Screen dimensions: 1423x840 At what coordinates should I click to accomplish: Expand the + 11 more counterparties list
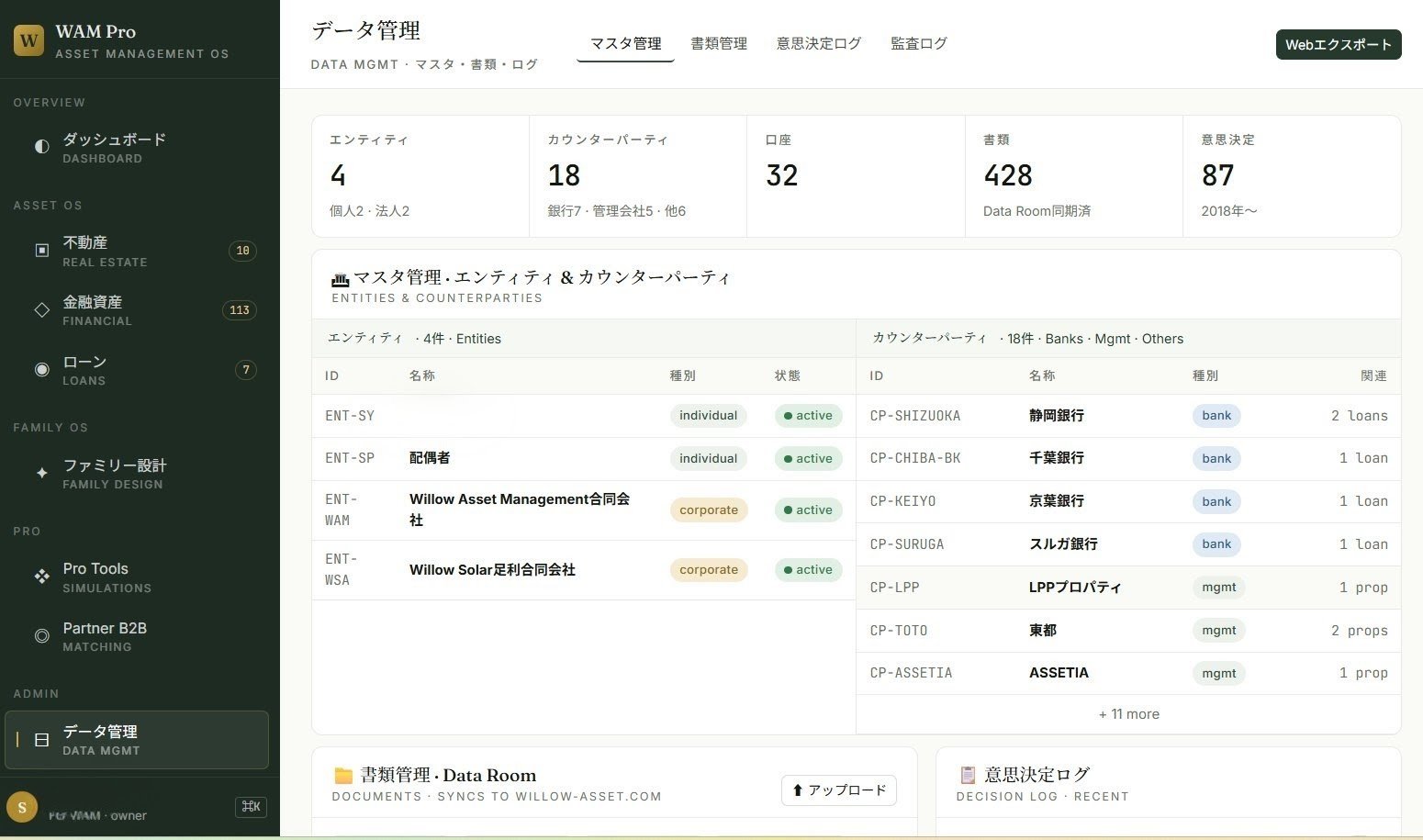tap(1128, 713)
